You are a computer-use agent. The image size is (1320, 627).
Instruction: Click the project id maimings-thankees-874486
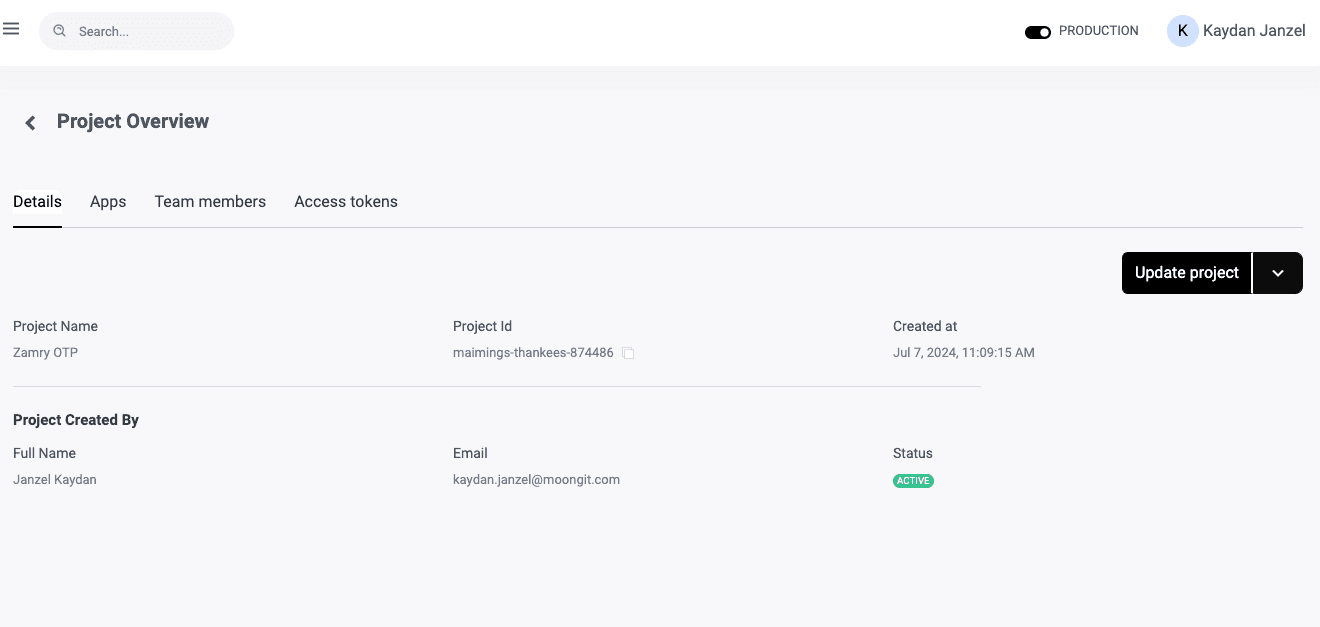(x=533, y=353)
